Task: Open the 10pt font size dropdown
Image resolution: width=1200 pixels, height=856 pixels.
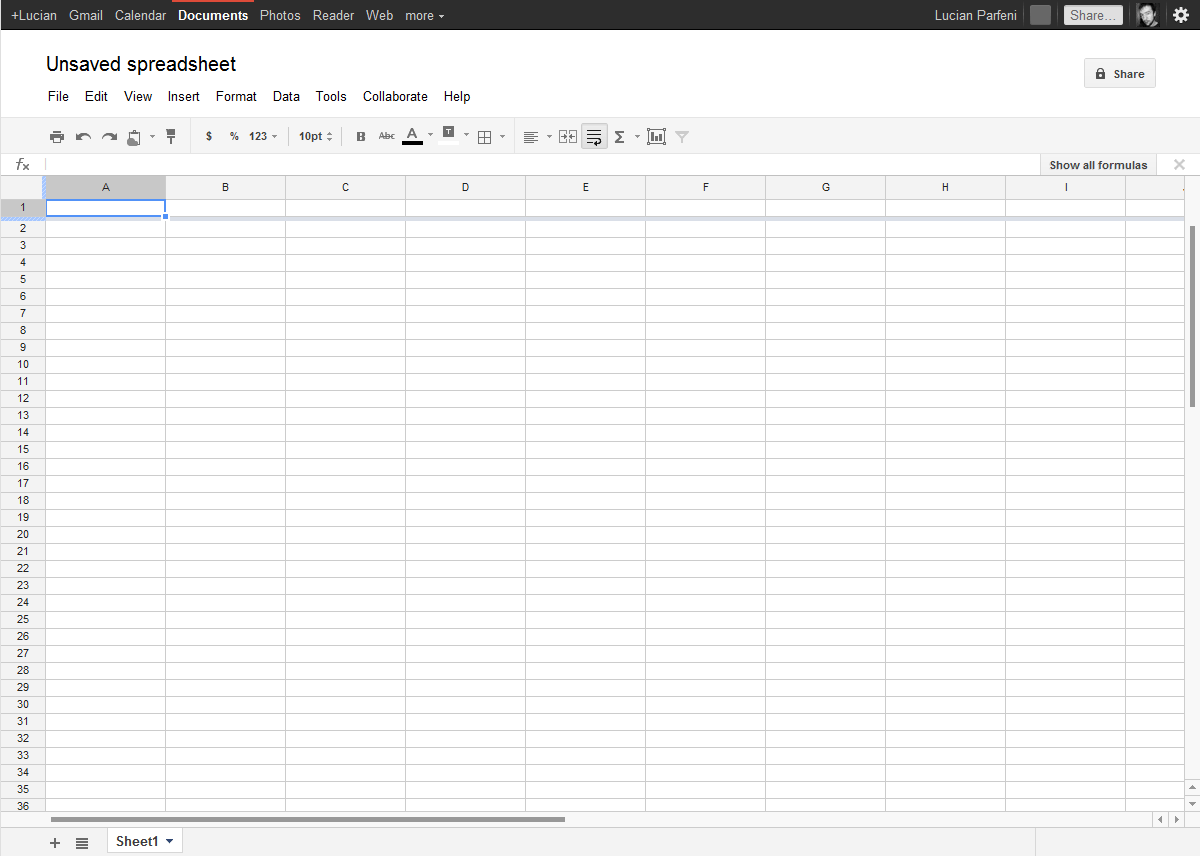Action: coord(315,137)
